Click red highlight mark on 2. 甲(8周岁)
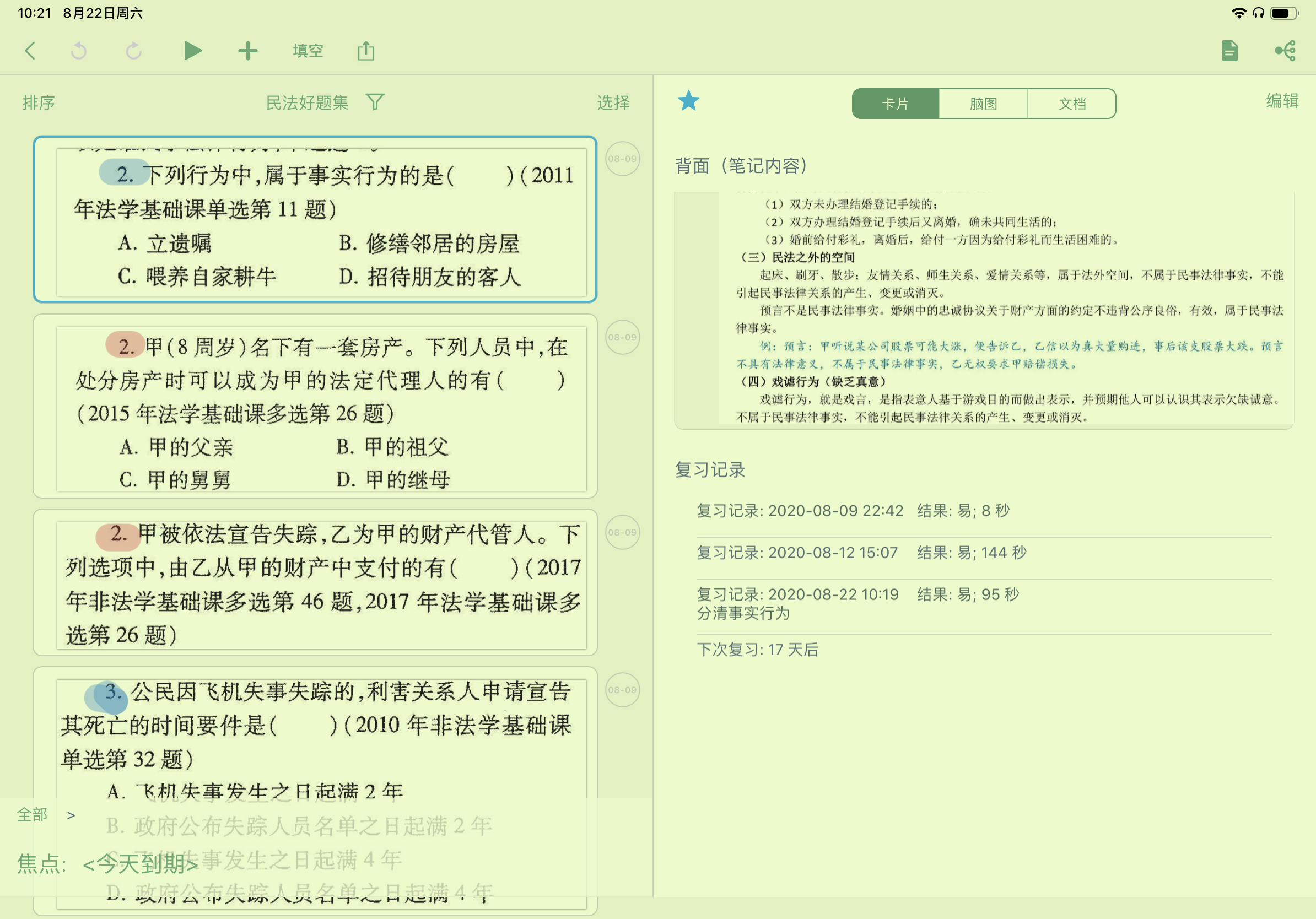The width and height of the screenshot is (1316, 919). [x=125, y=344]
